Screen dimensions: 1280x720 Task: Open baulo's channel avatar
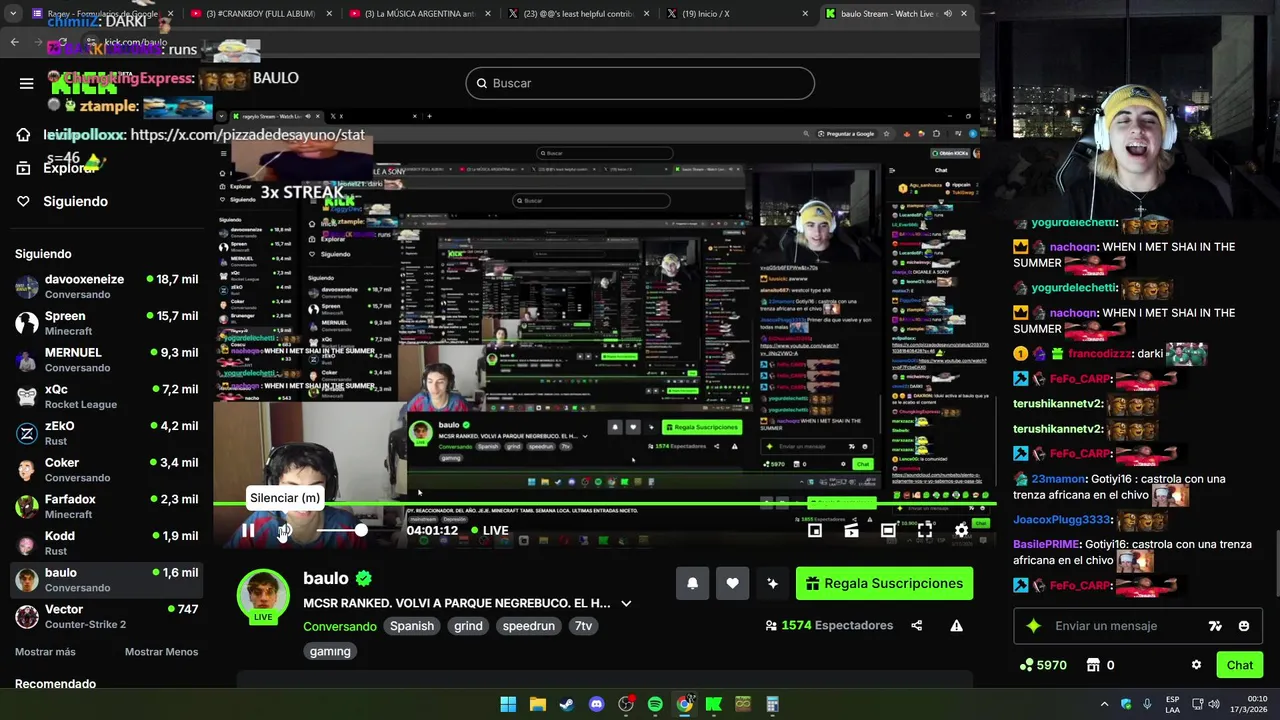[263, 595]
